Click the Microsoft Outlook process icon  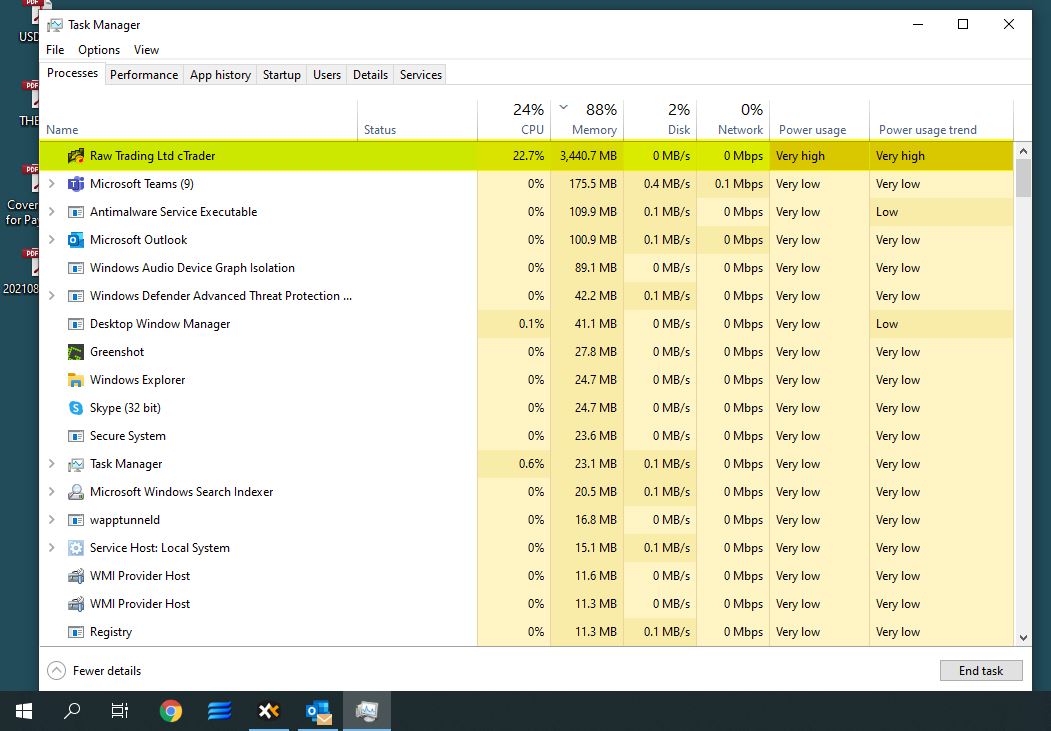[76, 240]
